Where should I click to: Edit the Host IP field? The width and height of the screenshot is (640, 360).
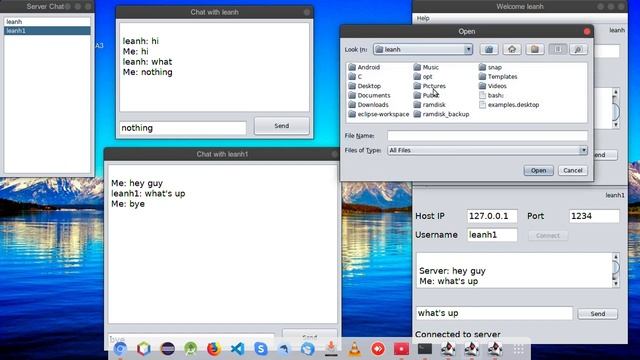click(x=492, y=216)
